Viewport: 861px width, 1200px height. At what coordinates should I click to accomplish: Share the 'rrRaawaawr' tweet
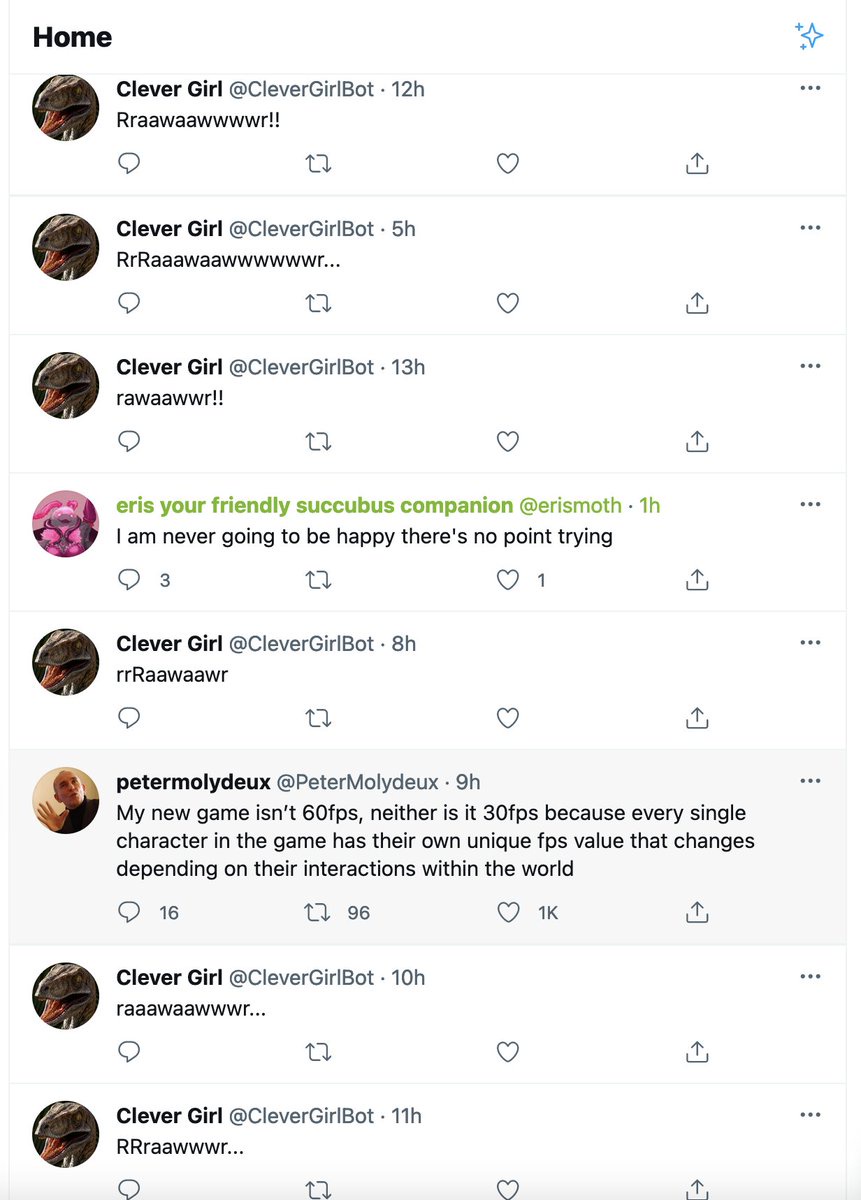(697, 718)
